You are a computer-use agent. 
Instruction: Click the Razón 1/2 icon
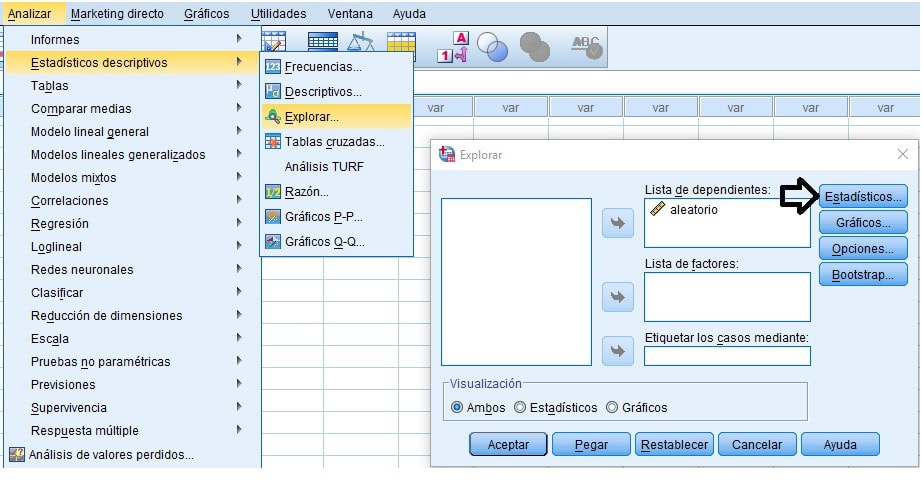(273, 192)
